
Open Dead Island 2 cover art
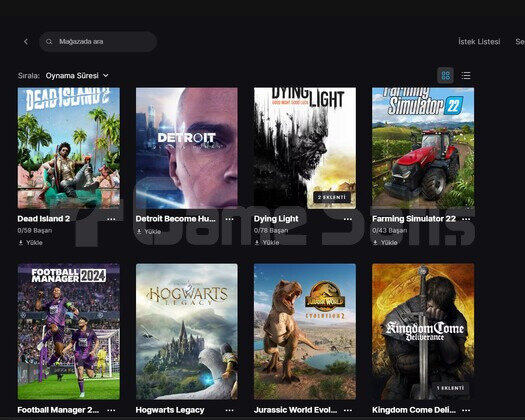pos(69,148)
